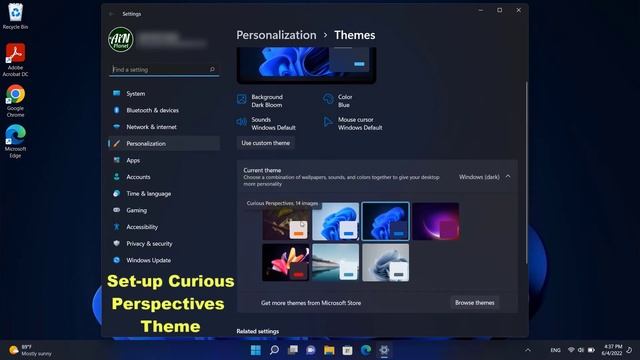Open the Windows Start button on taskbar
640x360 pixels.
coord(256,350)
